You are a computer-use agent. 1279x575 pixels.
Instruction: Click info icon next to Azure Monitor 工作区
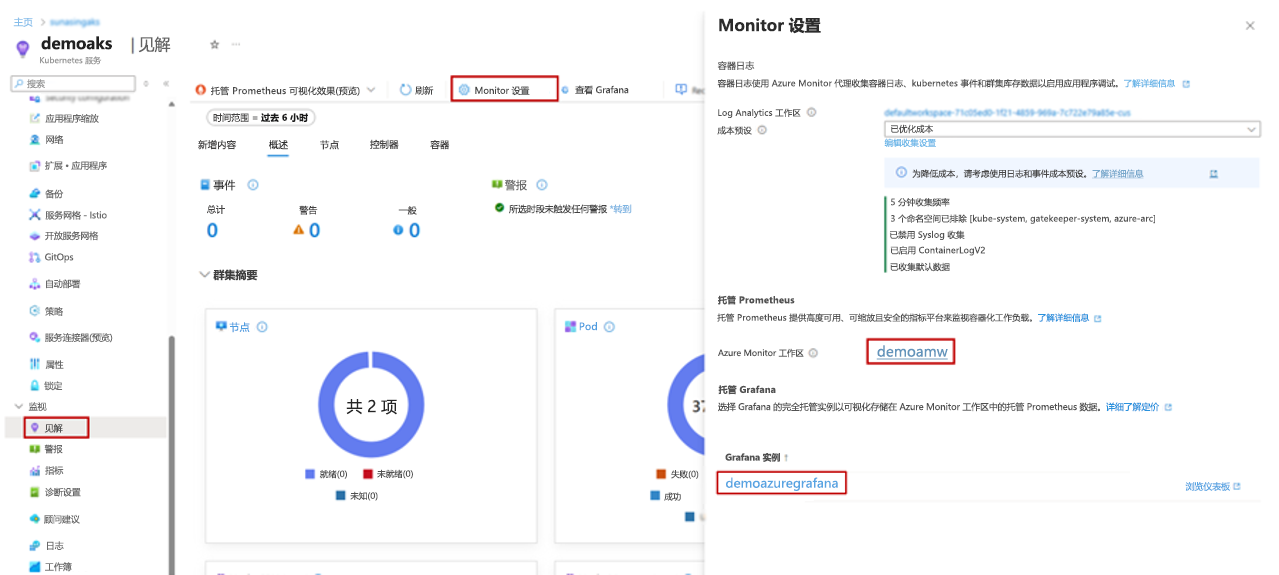813,353
